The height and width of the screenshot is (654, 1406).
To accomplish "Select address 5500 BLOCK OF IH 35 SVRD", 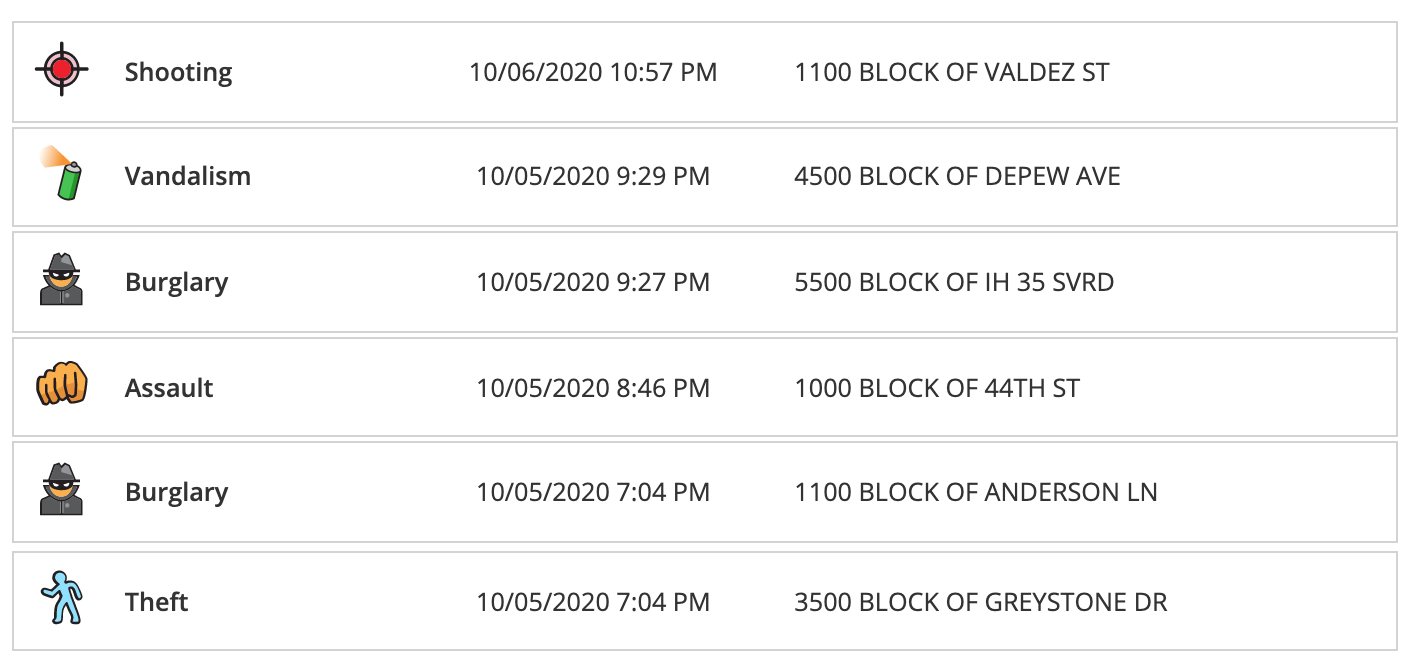I will click(955, 283).
